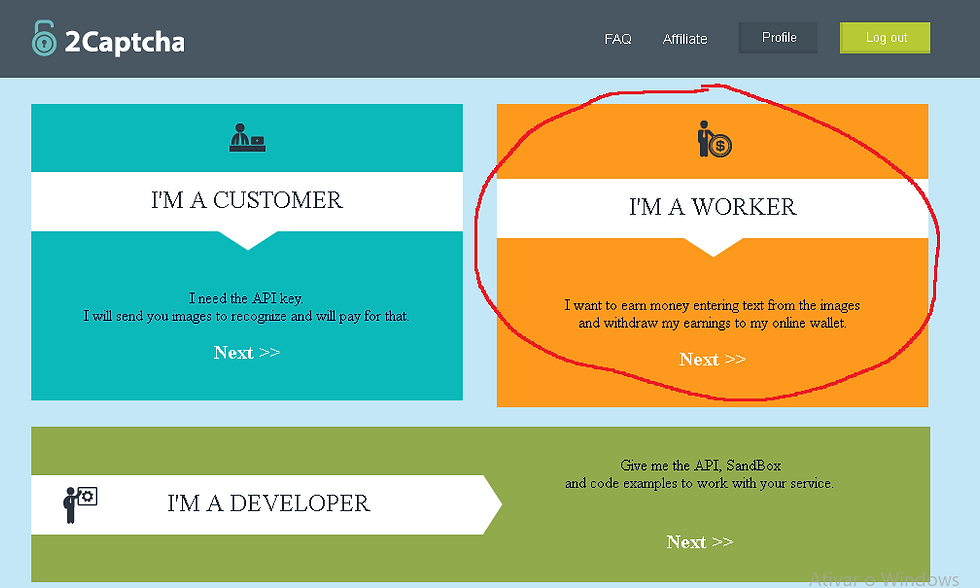Select the I'M A CUSTOMER heading
The width and height of the screenshot is (980, 588).
(247, 201)
